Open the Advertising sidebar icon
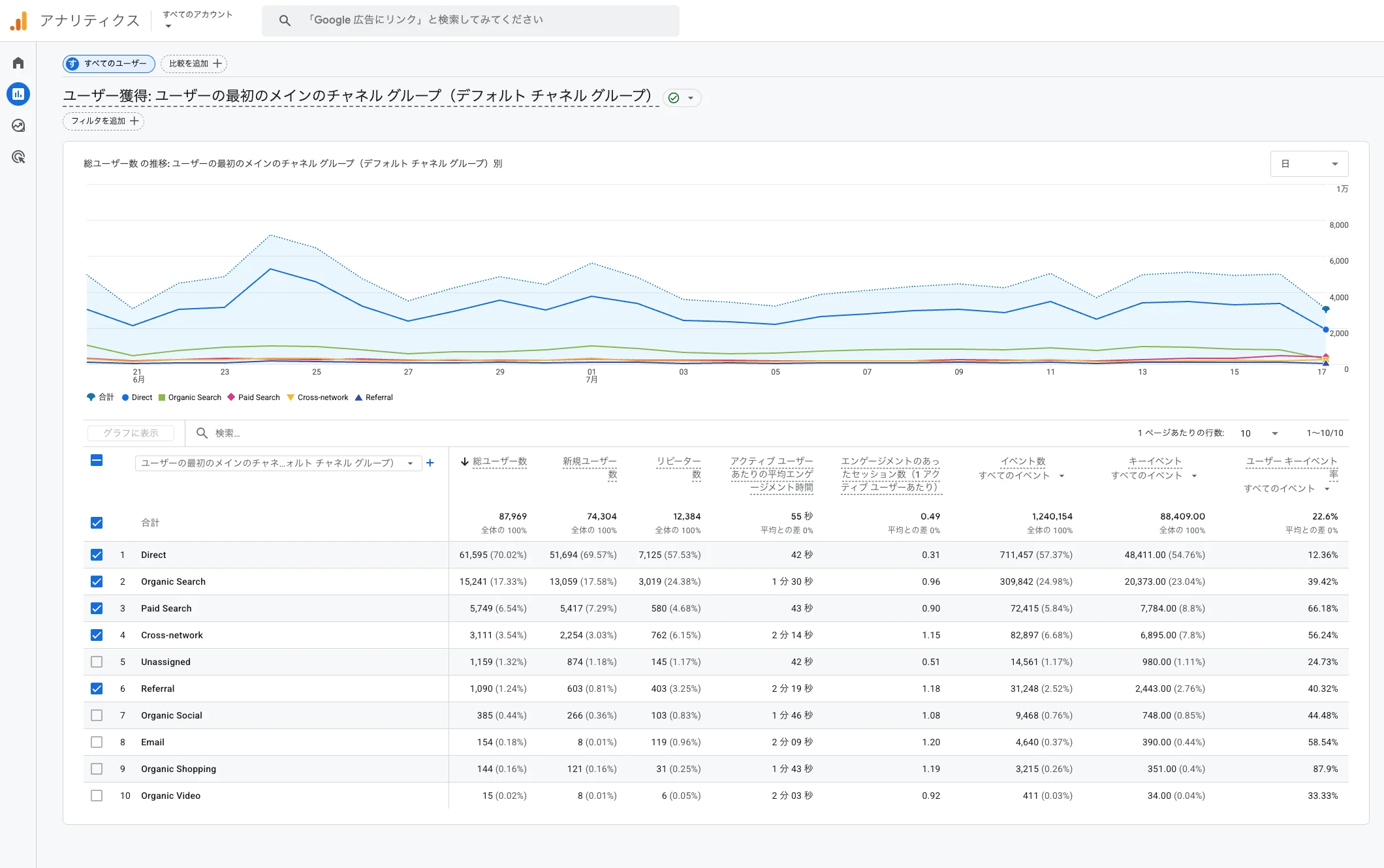Image resolution: width=1384 pixels, height=868 pixels. [18, 157]
